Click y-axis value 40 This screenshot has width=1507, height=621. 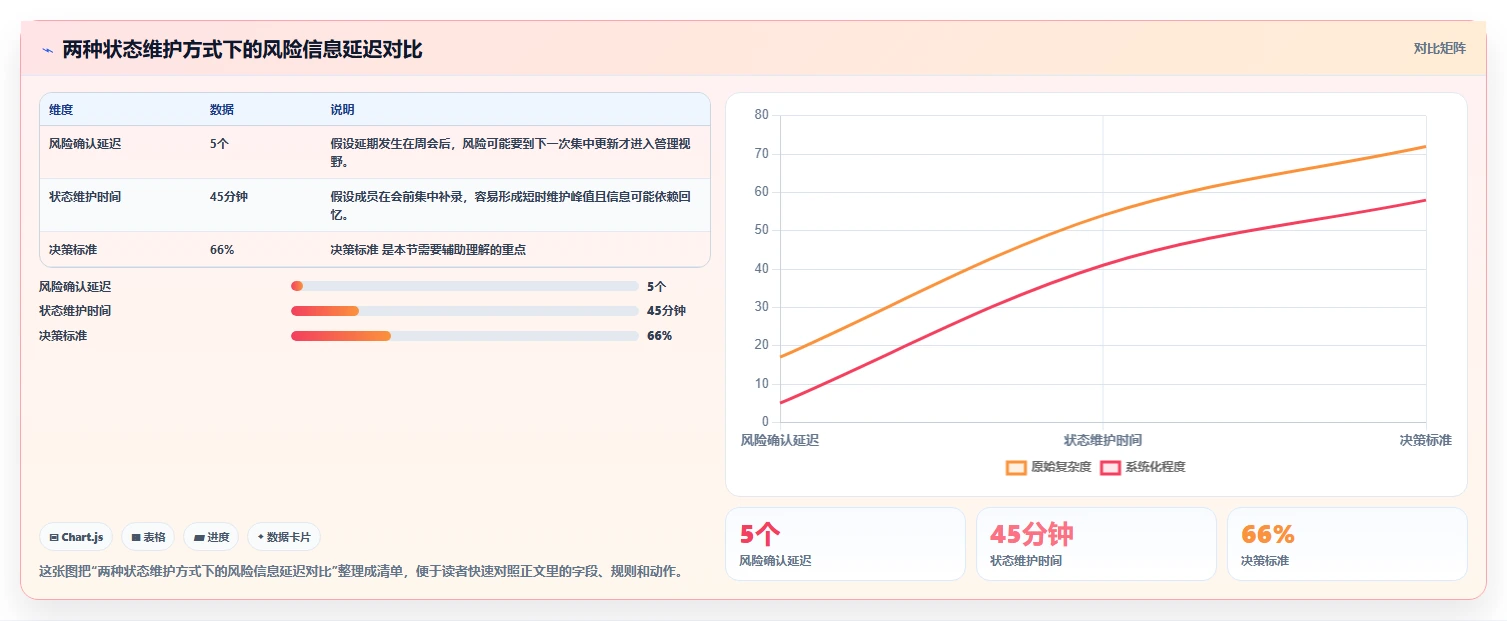point(762,269)
